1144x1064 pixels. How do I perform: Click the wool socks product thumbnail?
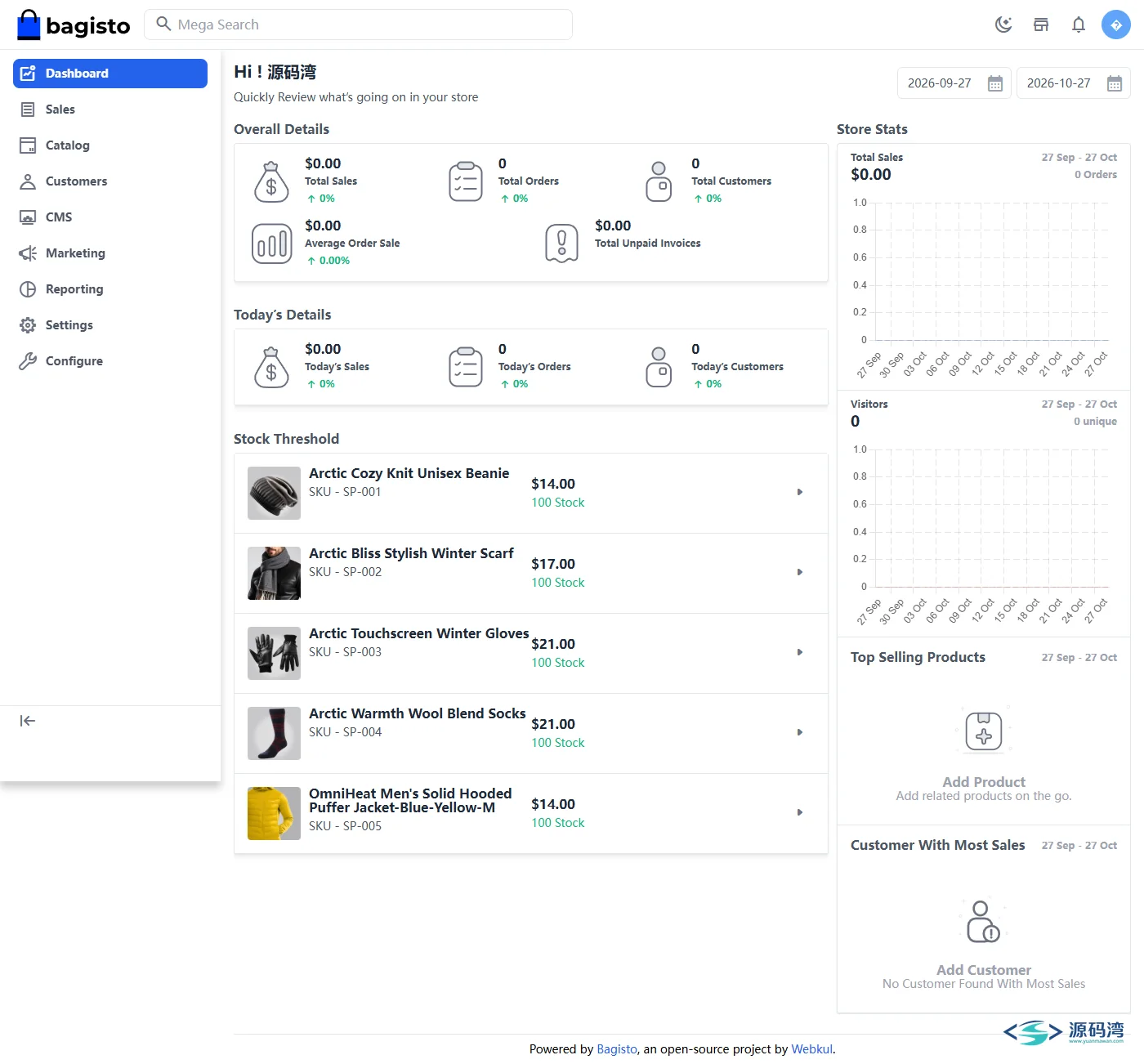pyautogui.click(x=274, y=733)
